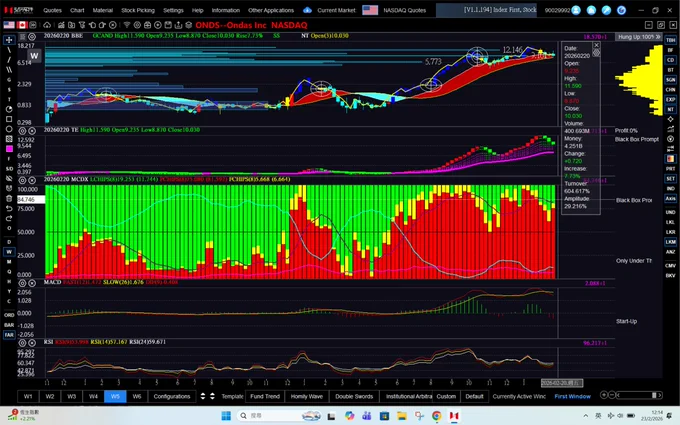The image size is (680, 425).
Task: Click the layers stack toolbar icon
Action: pyautogui.click(x=189, y=25)
